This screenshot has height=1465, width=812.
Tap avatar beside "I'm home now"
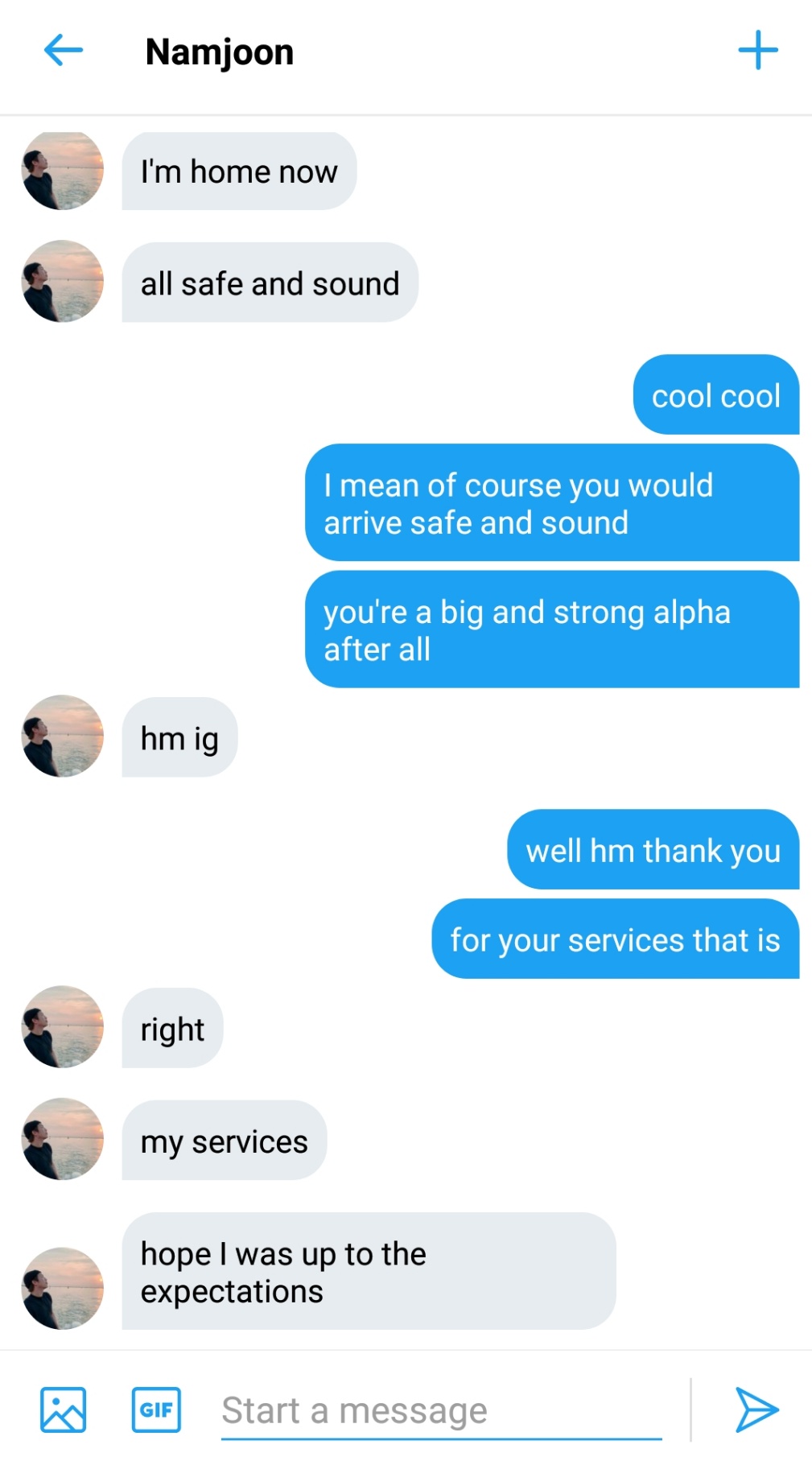[63, 171]
